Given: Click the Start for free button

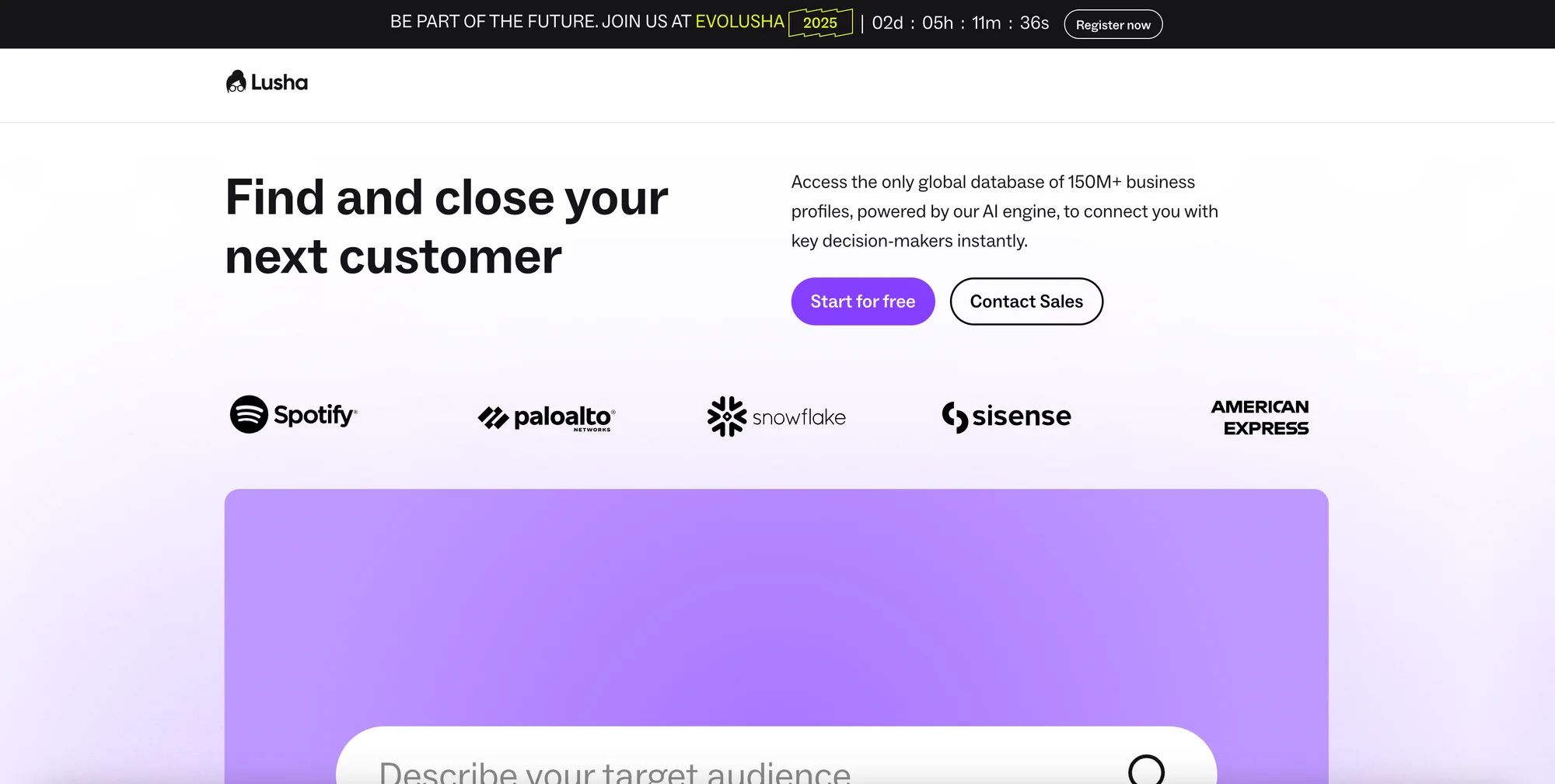Looking at the screenshot, I should 863,301.
